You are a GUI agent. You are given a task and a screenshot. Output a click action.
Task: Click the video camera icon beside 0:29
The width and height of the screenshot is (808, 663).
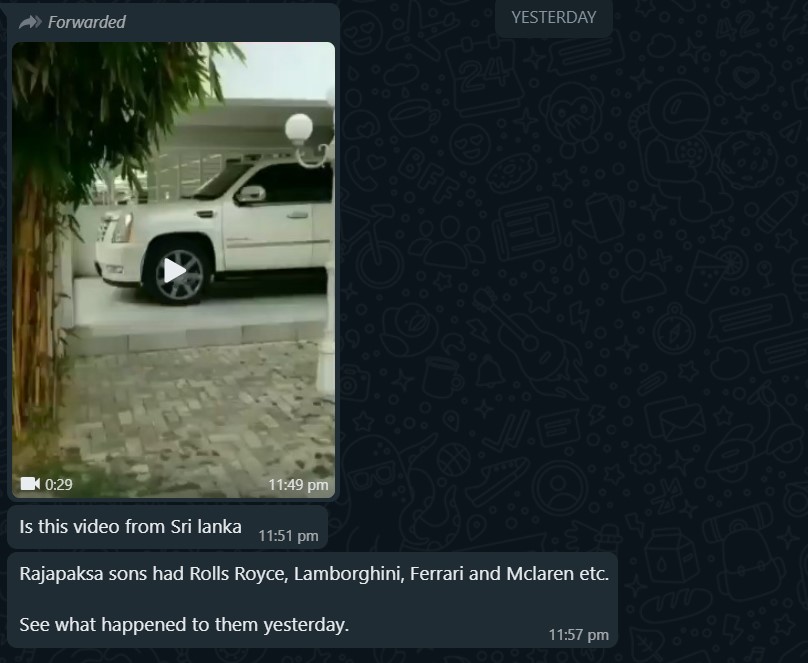[30, 484]
